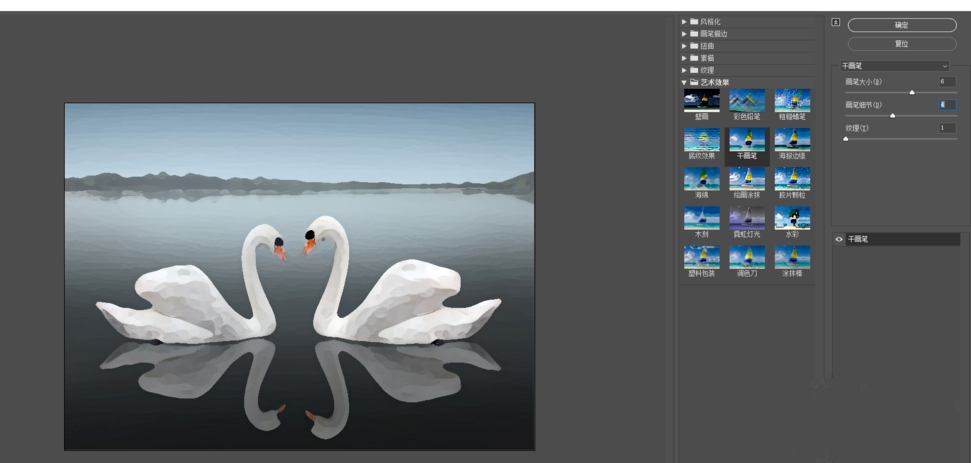
Task: Select the 粗糙蜡笔 (Rough Pastels) filter thumbnail
Action: click(x=792, y=100)
